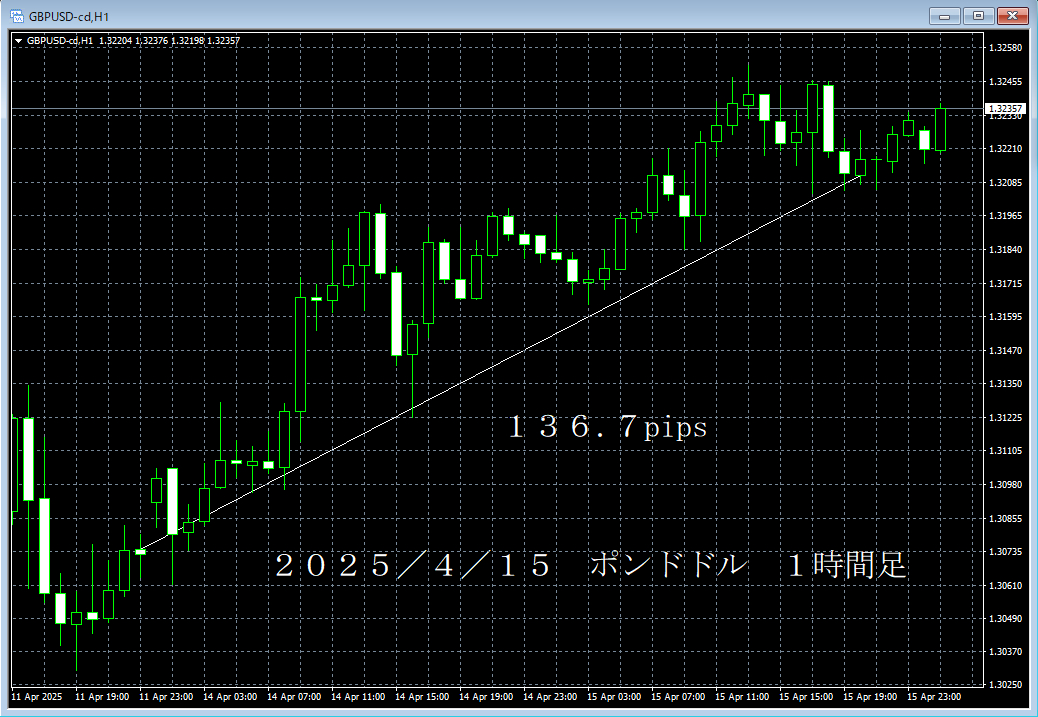The width and height of the screenshot is (1038, 717).
Task: Click time axis label 15 Apr 15:00
Action: (x=806, y=696)
